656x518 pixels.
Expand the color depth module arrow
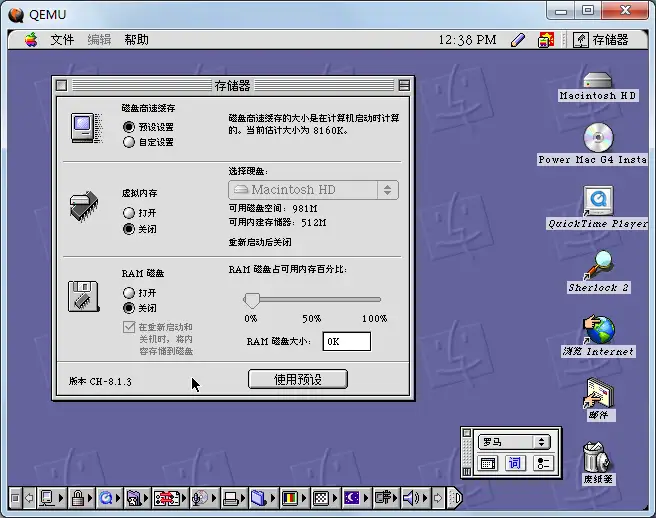(304, 498)
